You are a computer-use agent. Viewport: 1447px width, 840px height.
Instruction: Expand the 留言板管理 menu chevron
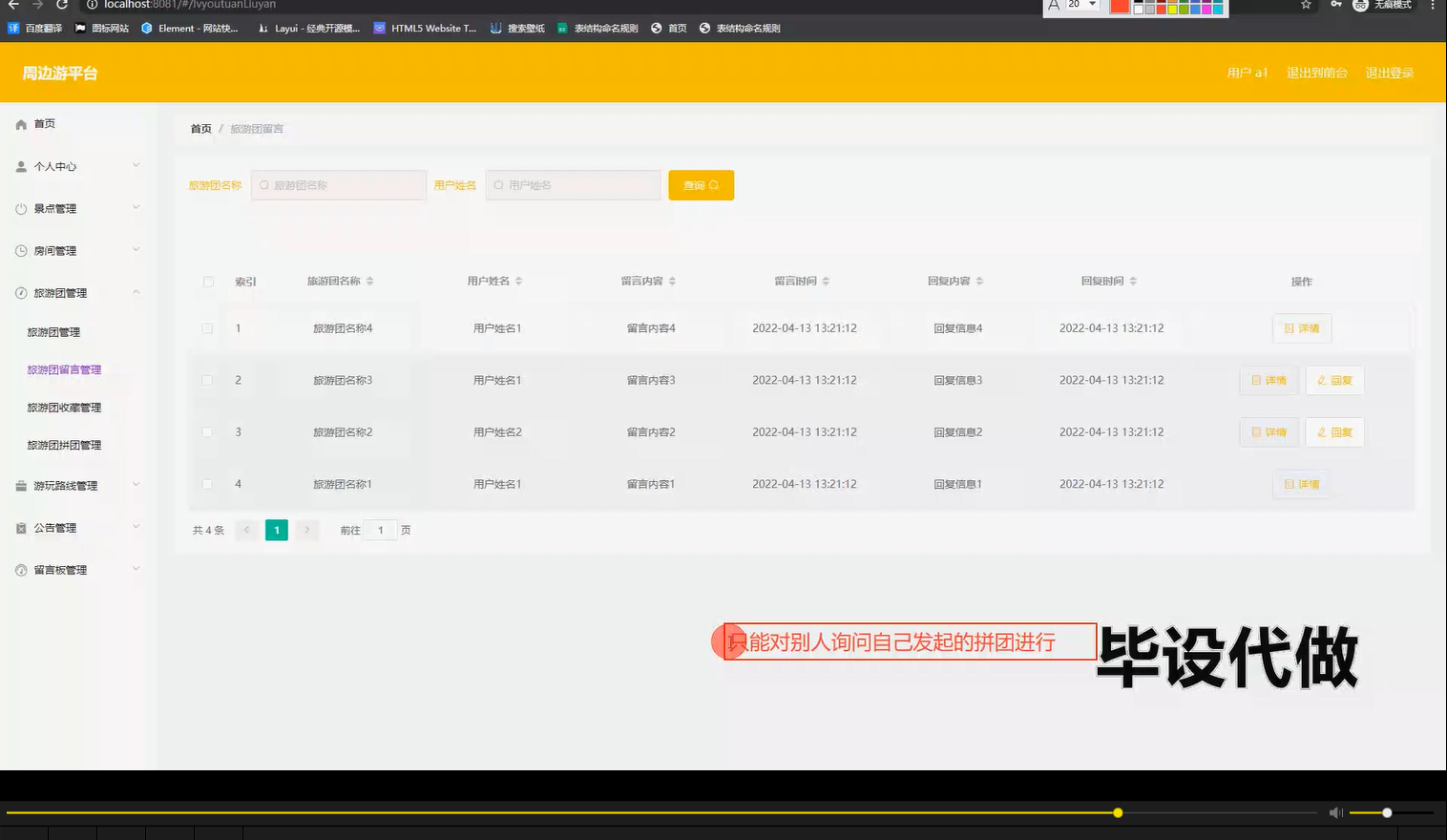136,569
